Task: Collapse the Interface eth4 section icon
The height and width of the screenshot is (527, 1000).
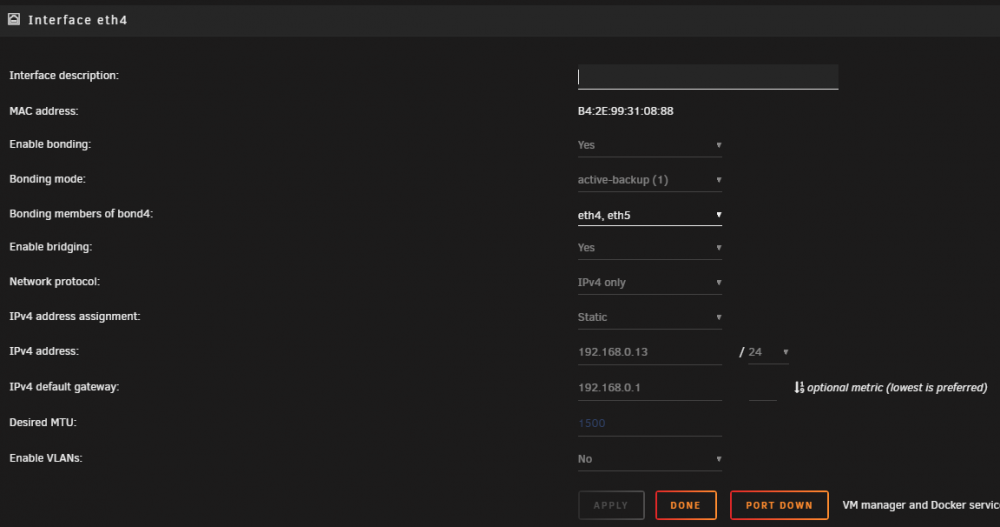Action: pos(13,19)
